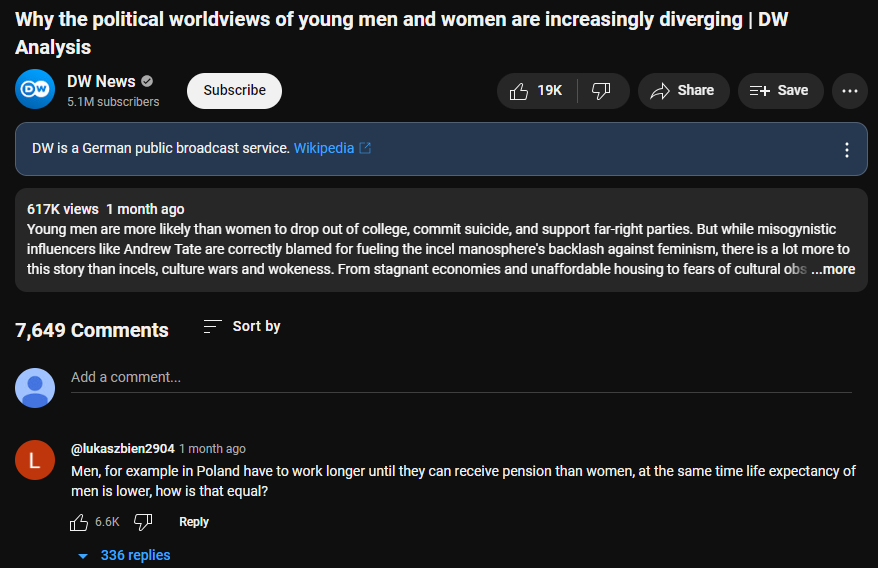
Task: Expand the description with ...more
Action: (x=833, y=269)
